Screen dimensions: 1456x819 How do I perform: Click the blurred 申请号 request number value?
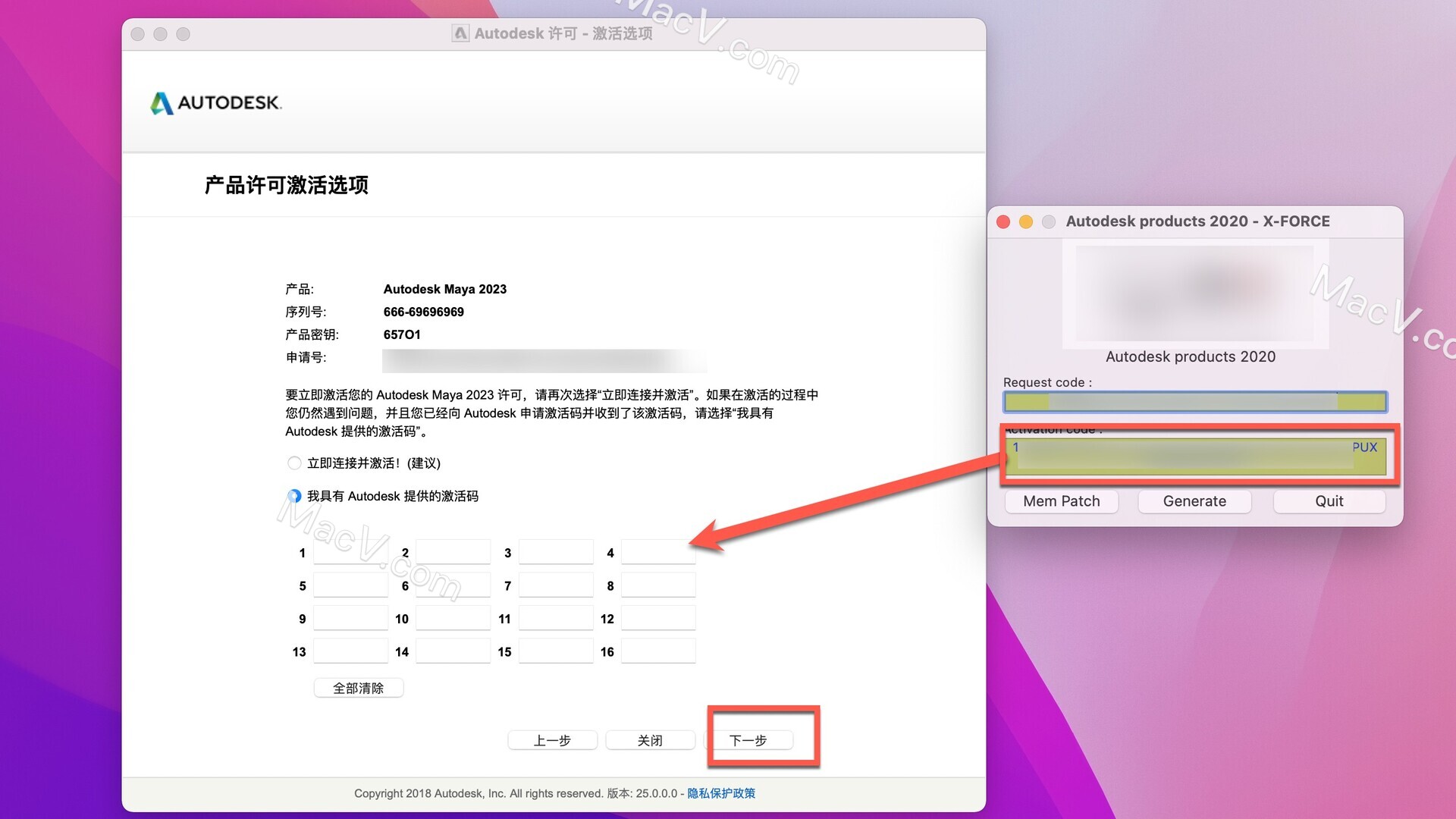coord(544,360)
